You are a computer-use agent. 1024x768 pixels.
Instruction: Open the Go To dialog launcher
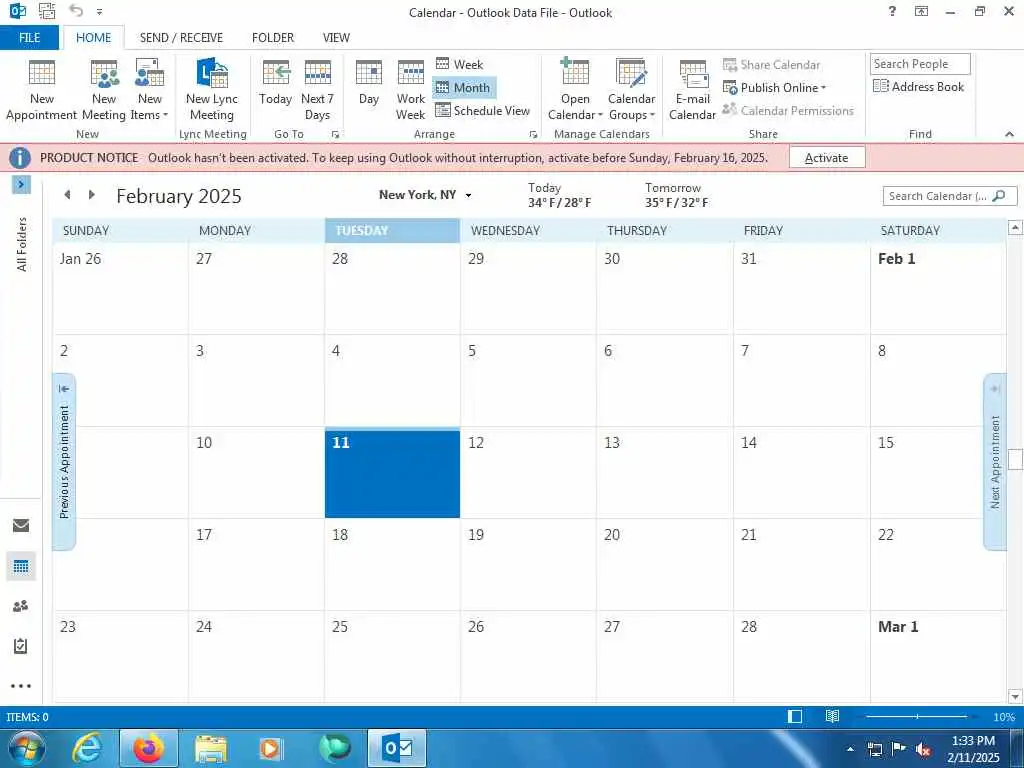[335, 135]
